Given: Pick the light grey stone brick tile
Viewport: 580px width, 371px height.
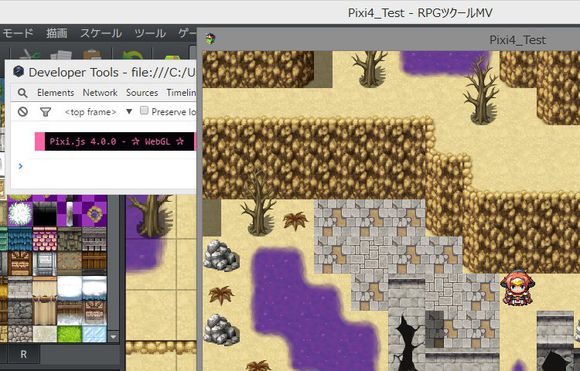Looking at the screenshot, I should (20, 289).
